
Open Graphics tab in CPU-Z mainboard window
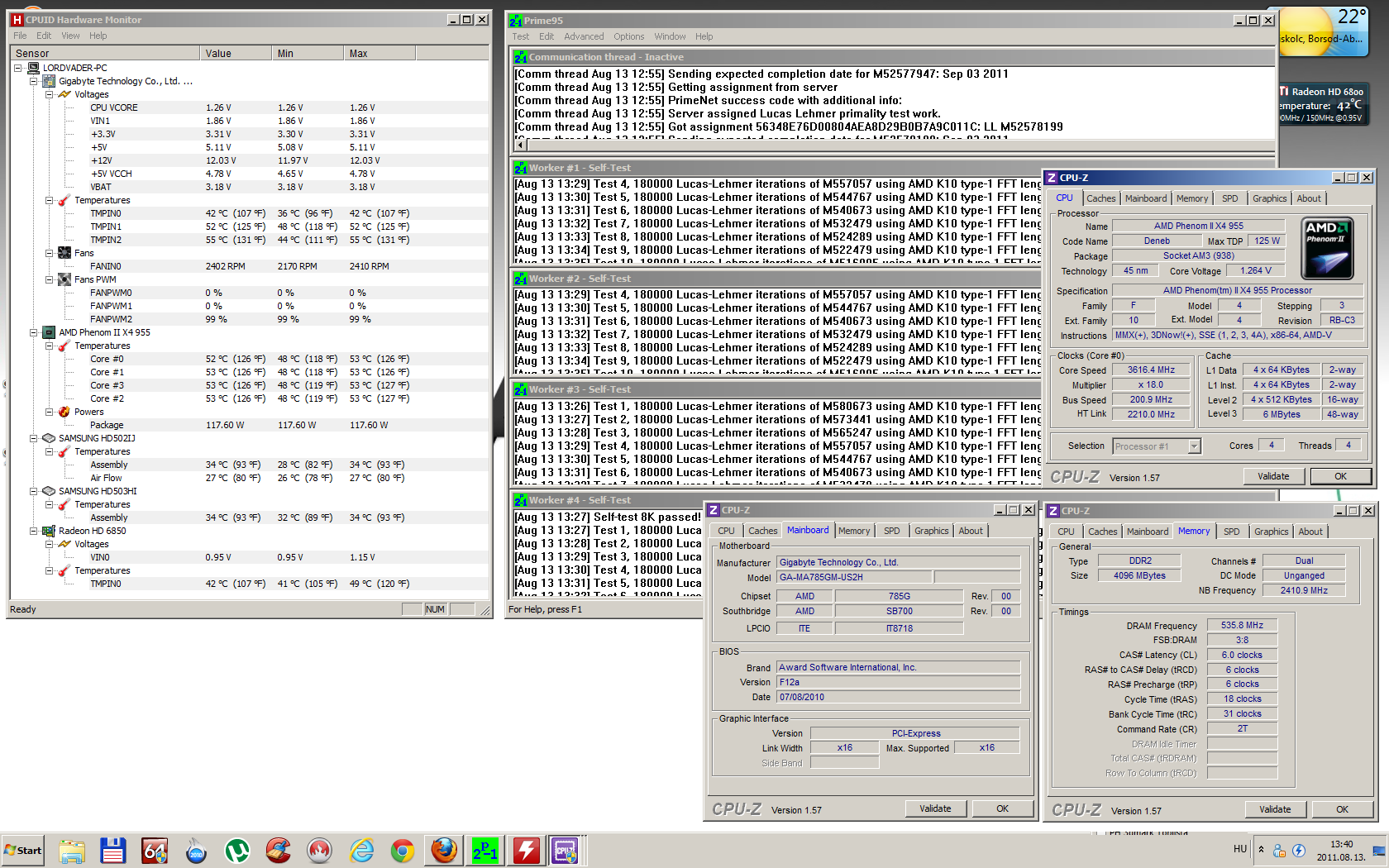[x=931, y=531]
